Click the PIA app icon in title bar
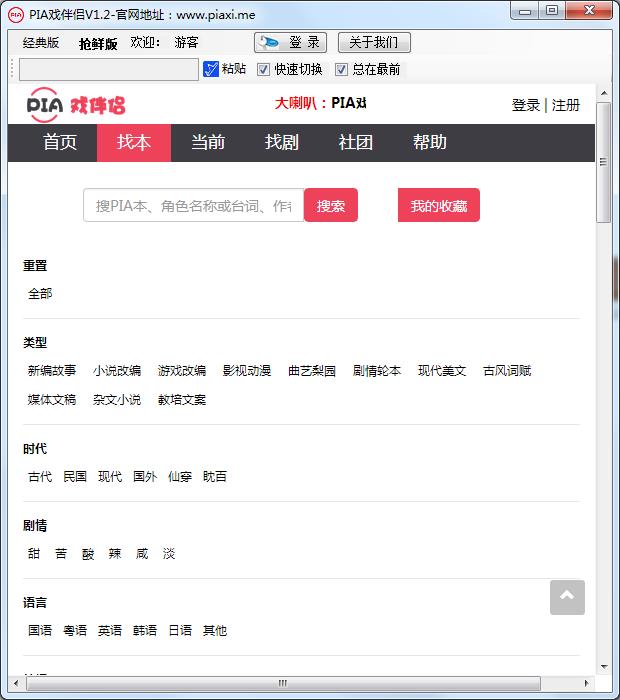 [16, 15]
